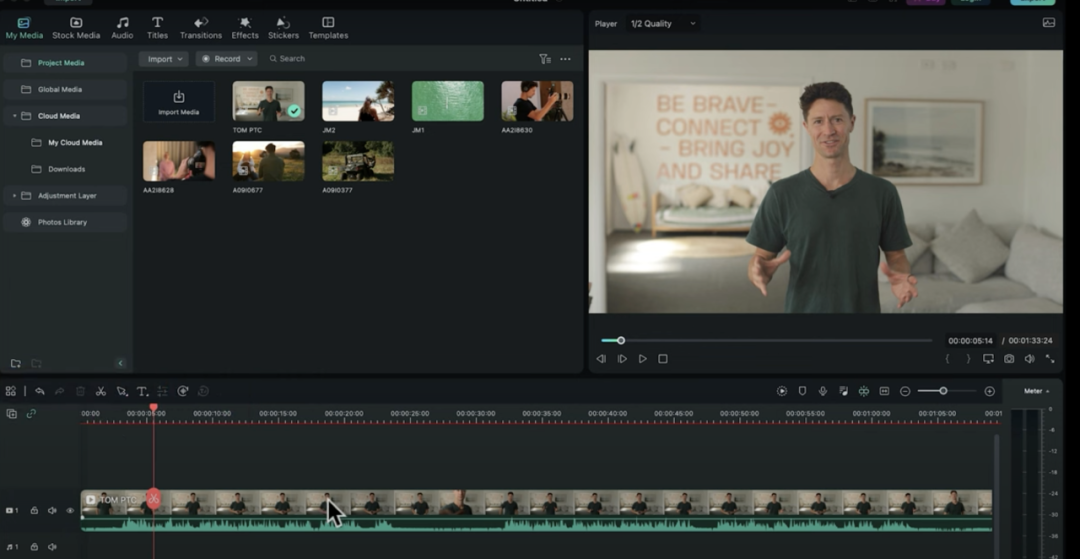
Task: Record voiceover using the microphone icon
Action: 822,391
